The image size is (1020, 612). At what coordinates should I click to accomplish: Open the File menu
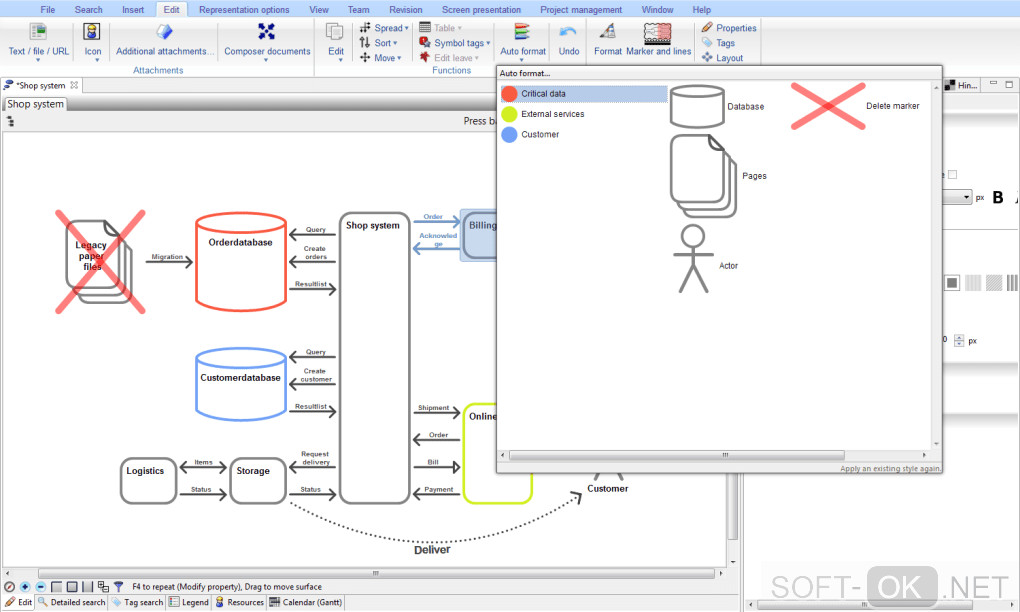pos(47,10)
